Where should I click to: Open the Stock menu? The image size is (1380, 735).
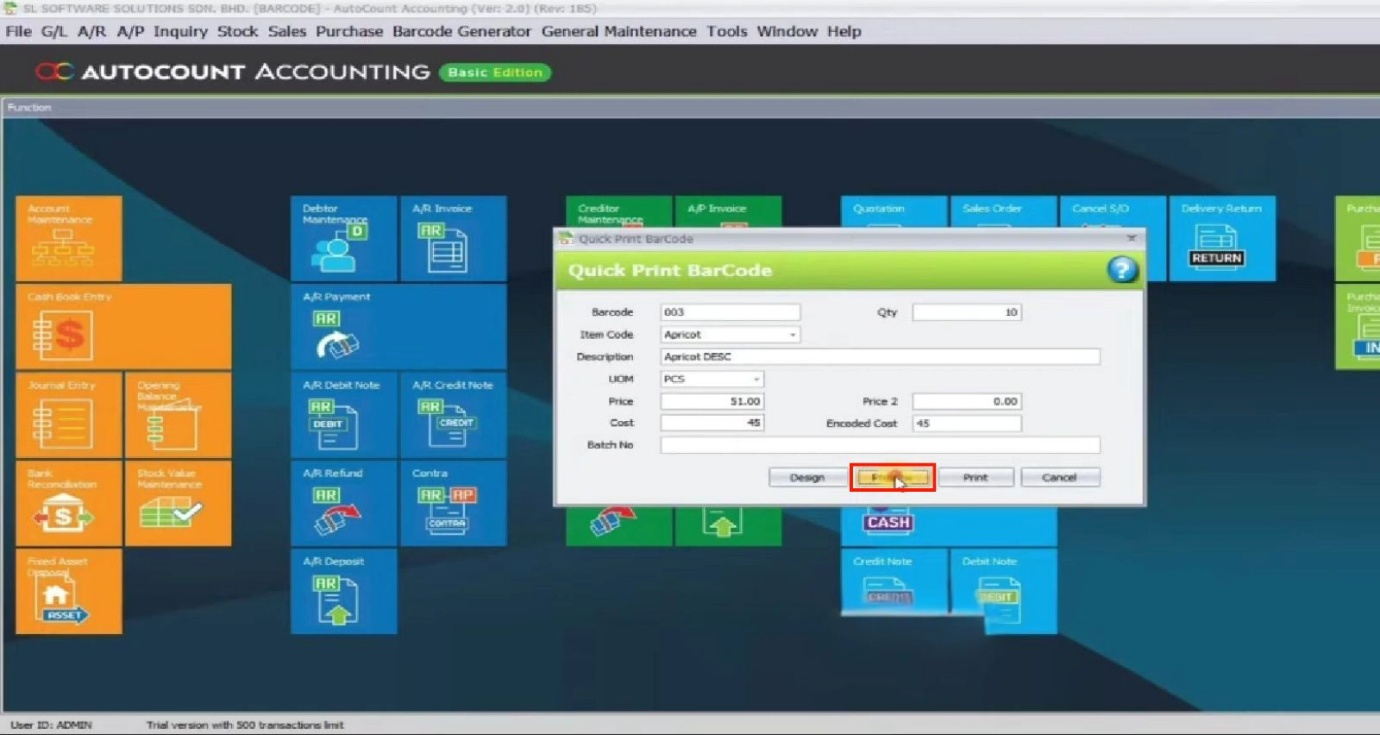(x=237, y=31)
